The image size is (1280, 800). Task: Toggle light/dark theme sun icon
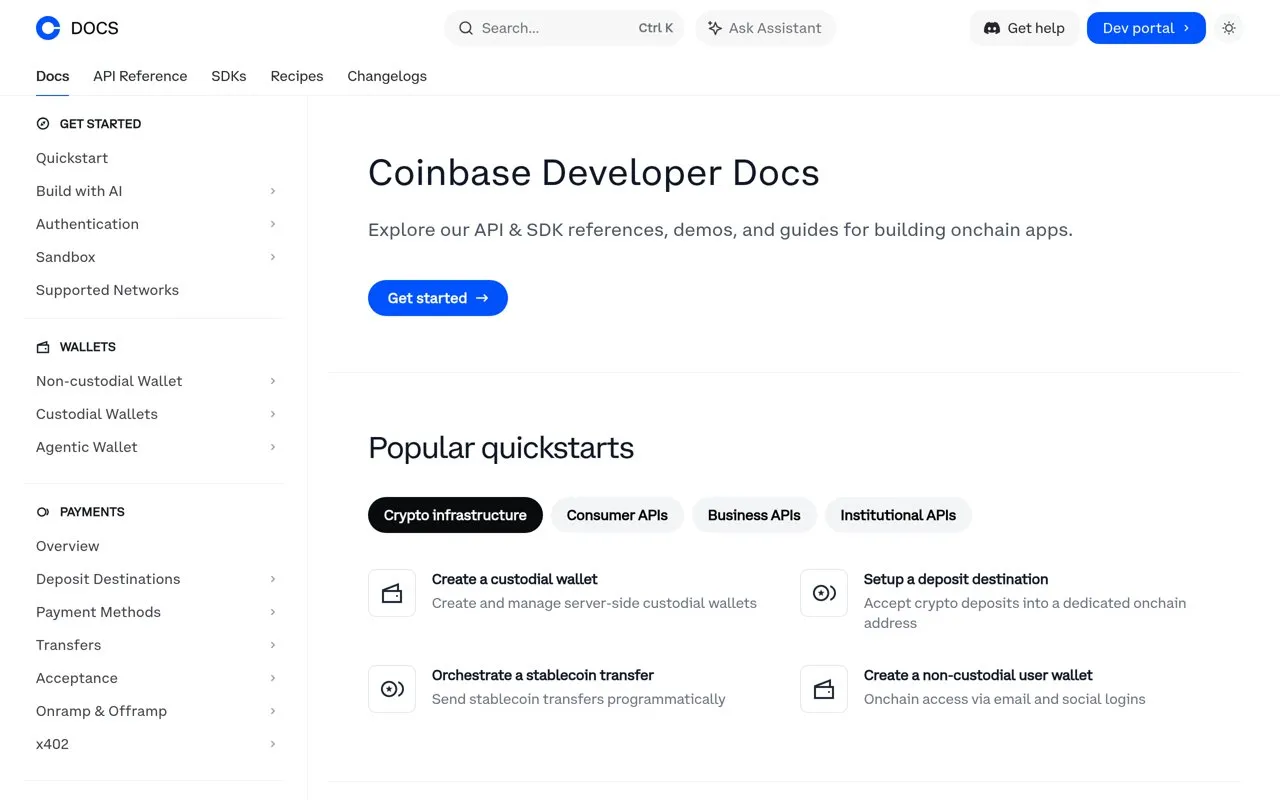tap(1229, 28)
